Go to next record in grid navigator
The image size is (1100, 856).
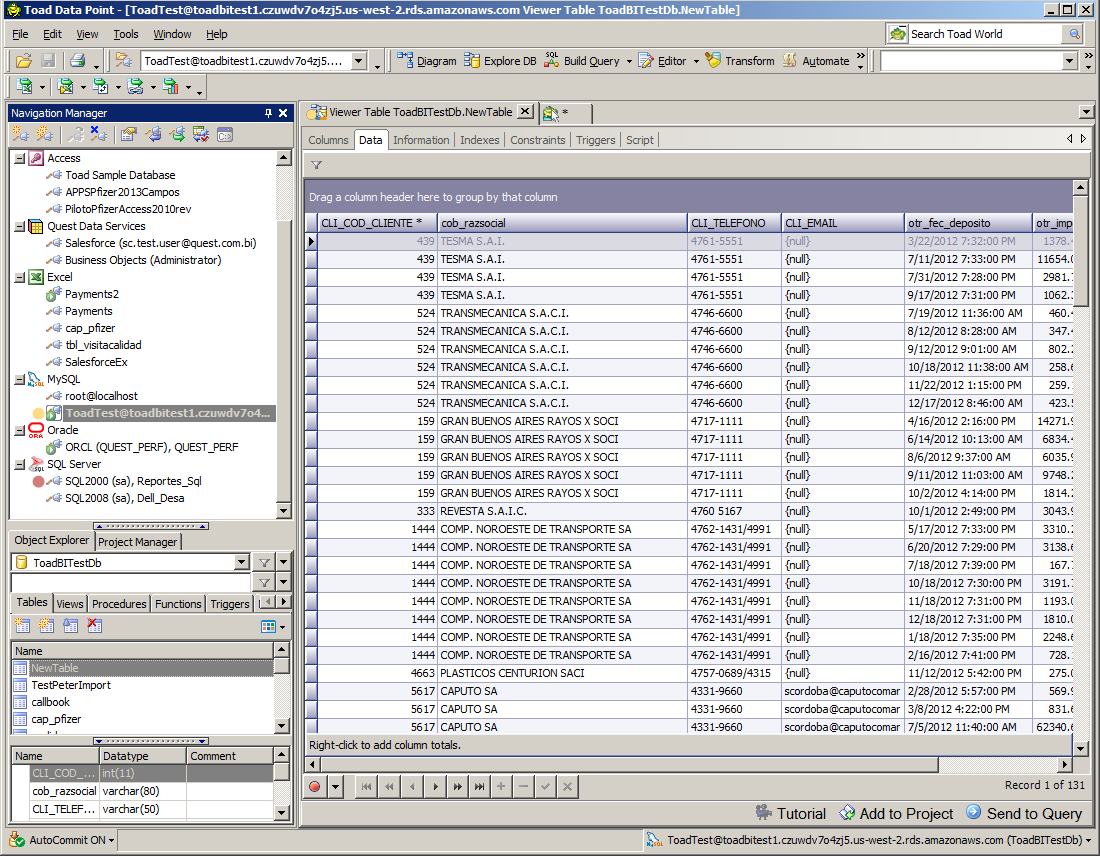coord(435,787)
